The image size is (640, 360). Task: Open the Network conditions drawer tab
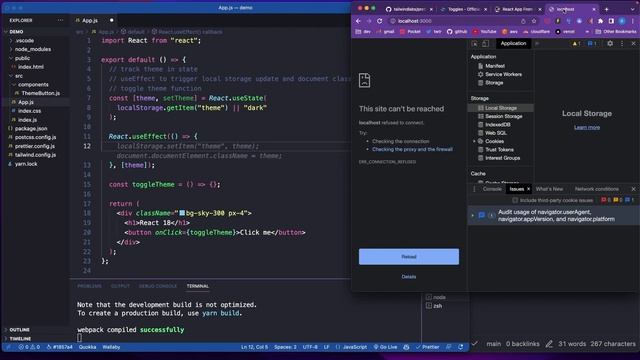(596, 189)
